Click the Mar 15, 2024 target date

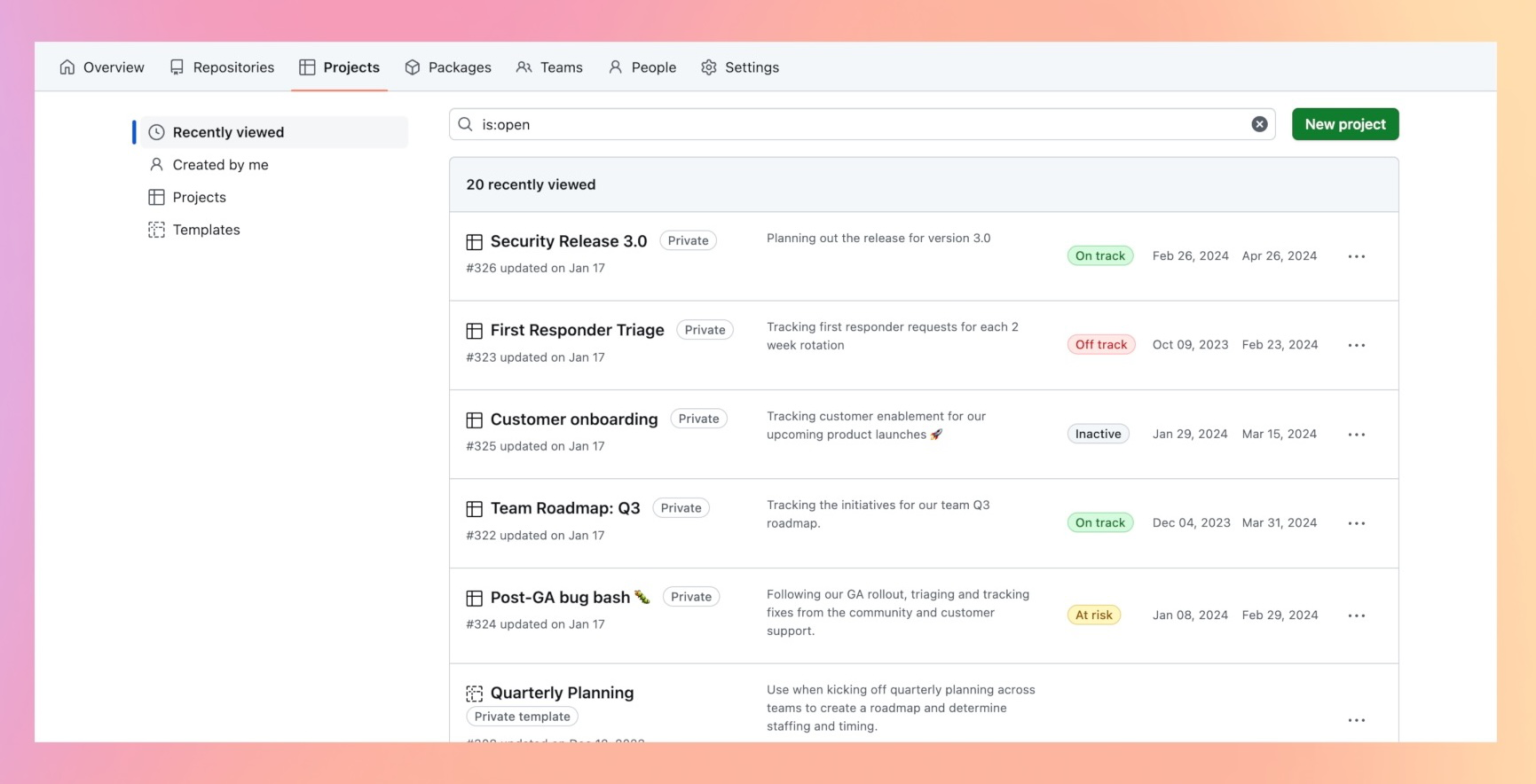pyautogui.click(x=1279, y=434)
